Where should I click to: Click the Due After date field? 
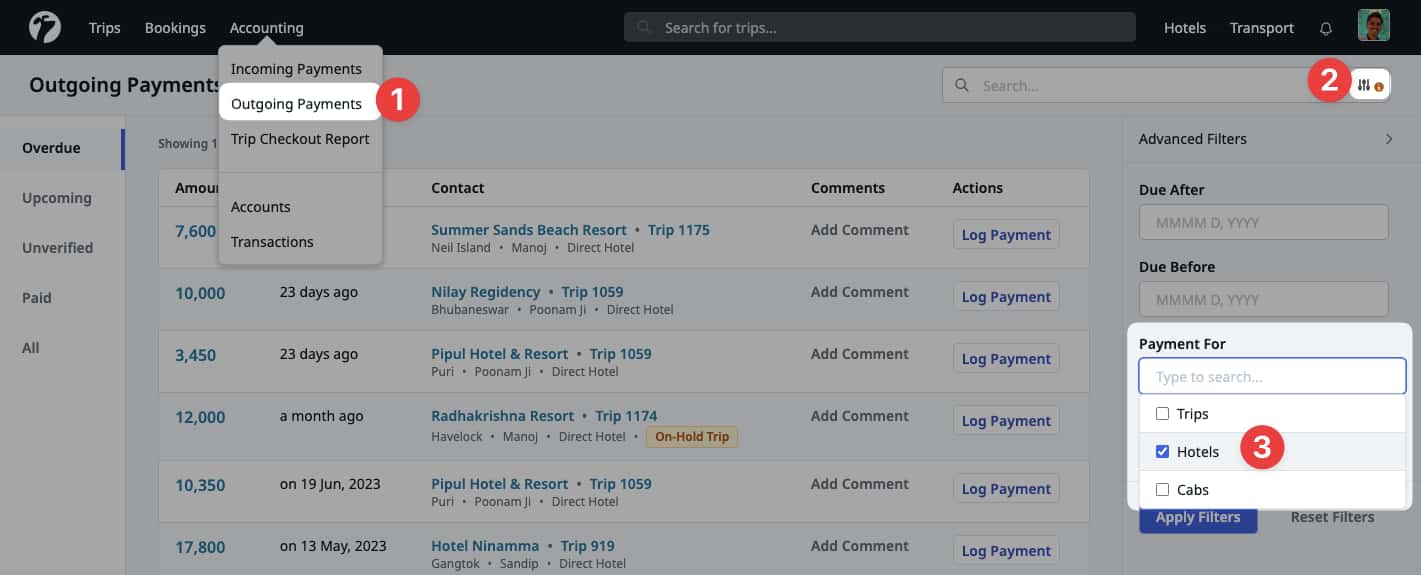(1263, 222)
